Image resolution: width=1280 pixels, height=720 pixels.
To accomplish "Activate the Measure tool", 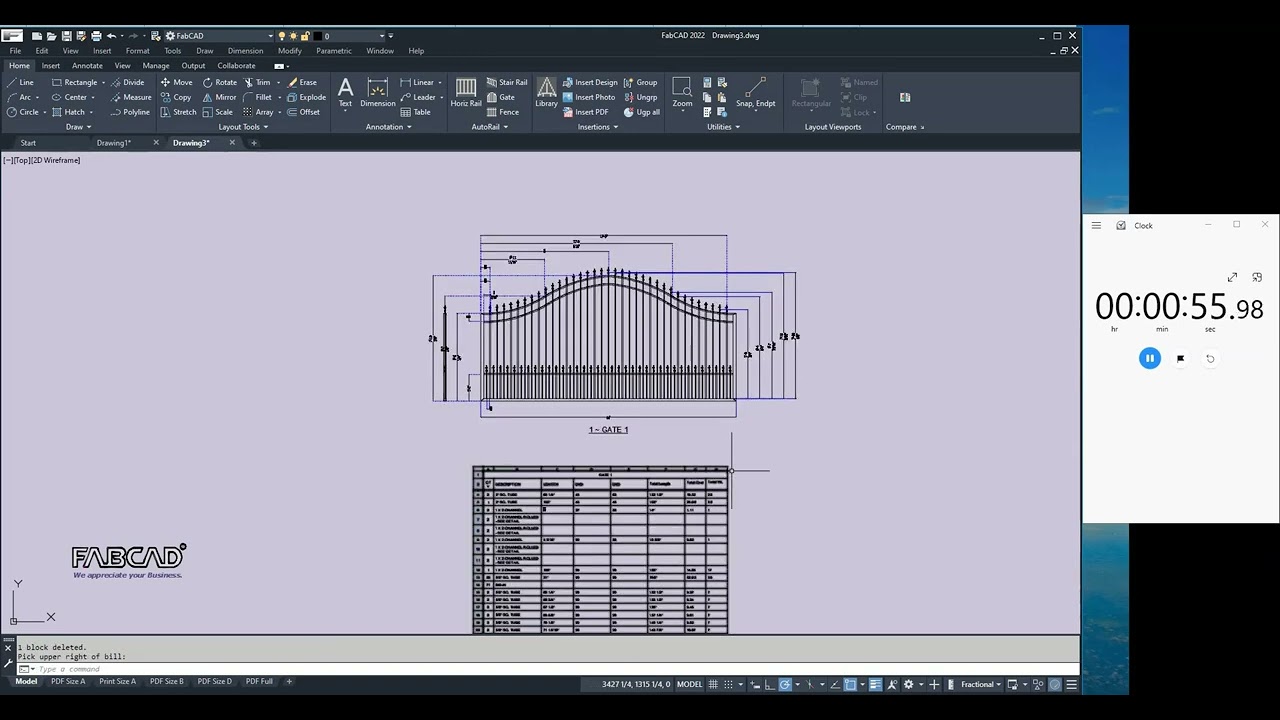I will pos(130,97).
